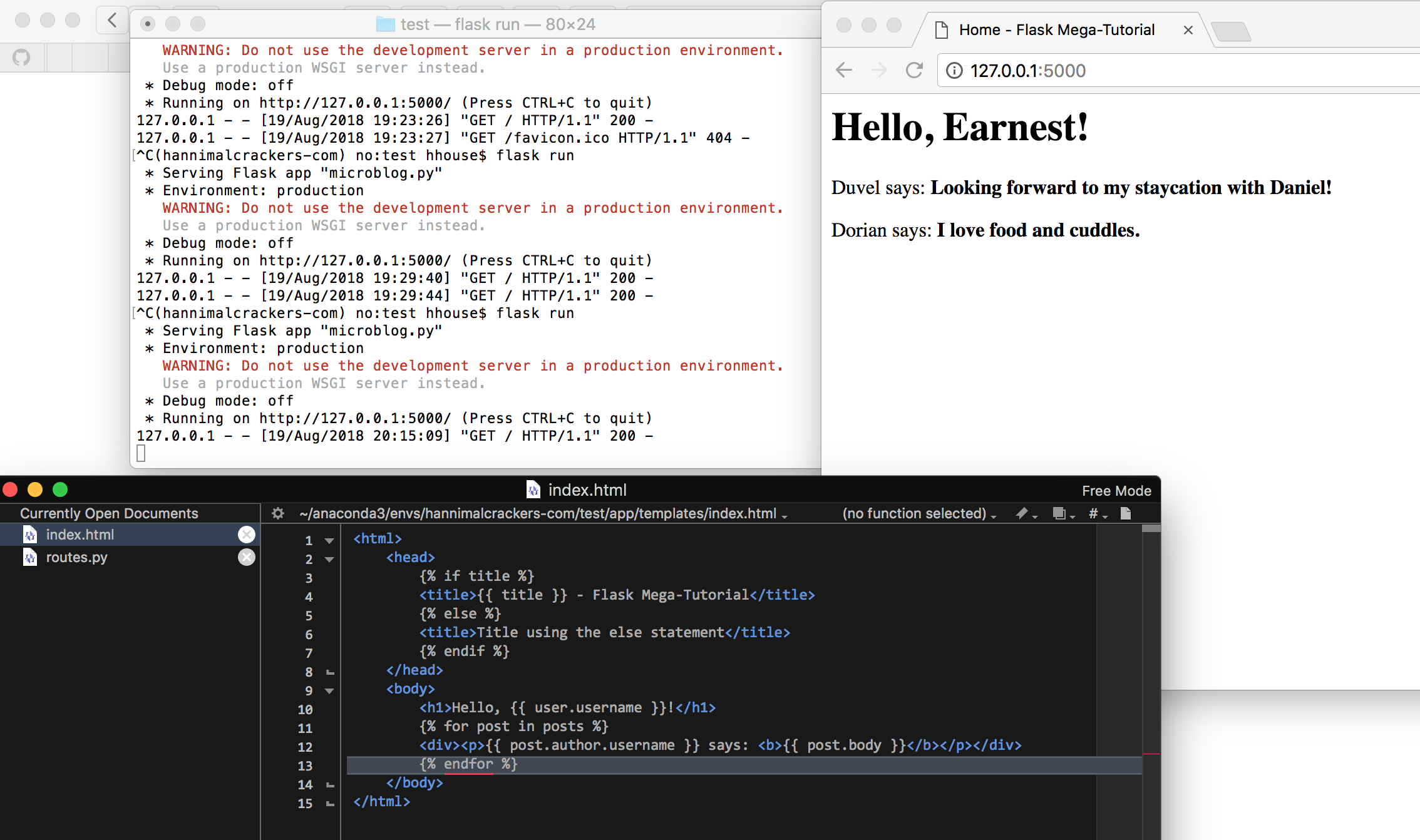The width and height of the screenshot is (1420, 840).
Task: Collapse the head tag fold on line 2
Action: click(329, 560)
